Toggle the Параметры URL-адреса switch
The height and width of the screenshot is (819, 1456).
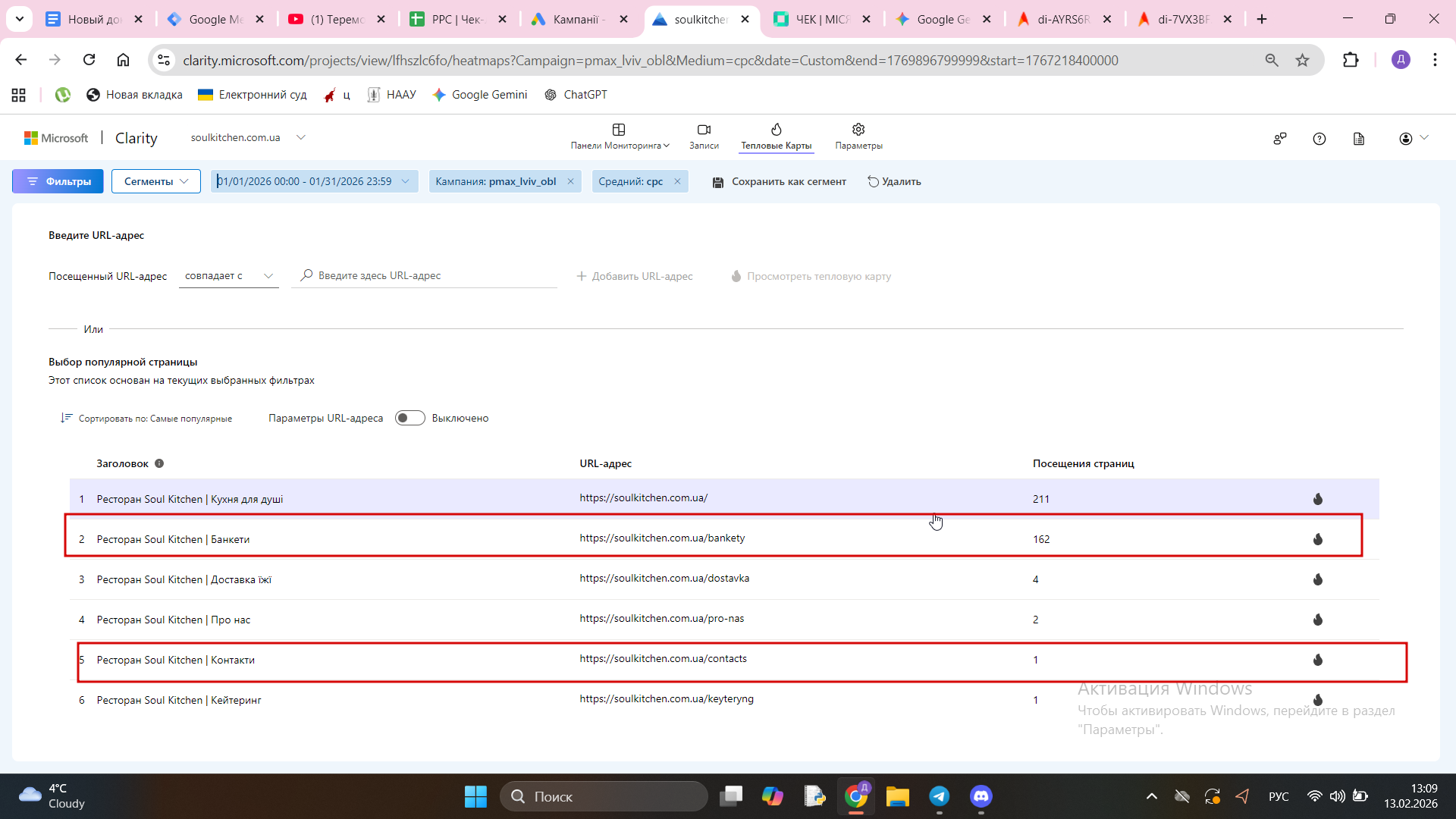coord(409,418)
